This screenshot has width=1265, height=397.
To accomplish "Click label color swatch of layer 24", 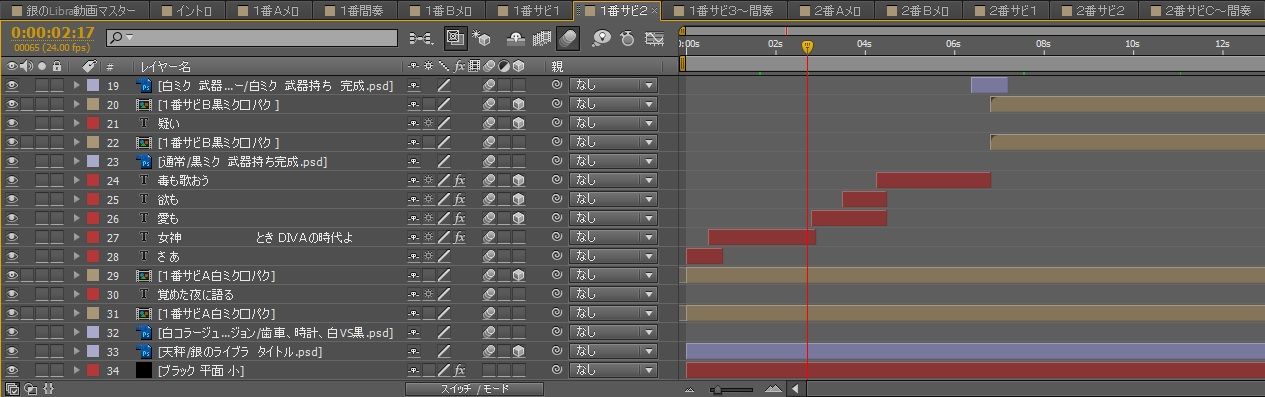I will 93,181.
